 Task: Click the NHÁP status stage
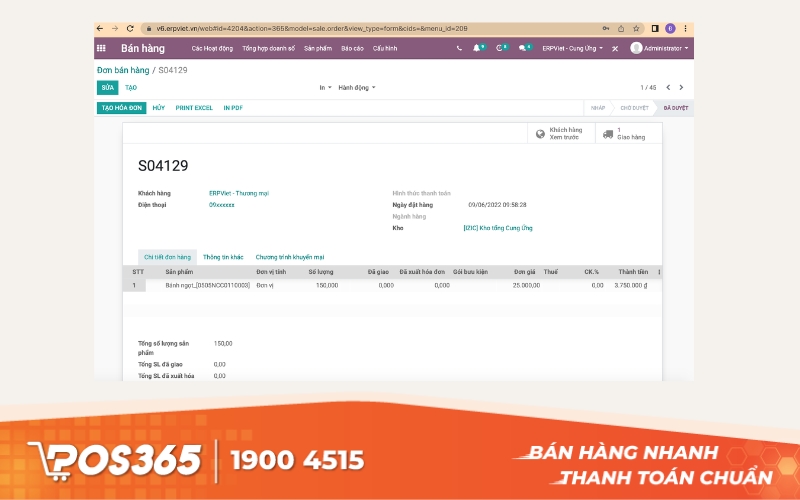click(598, 108)
